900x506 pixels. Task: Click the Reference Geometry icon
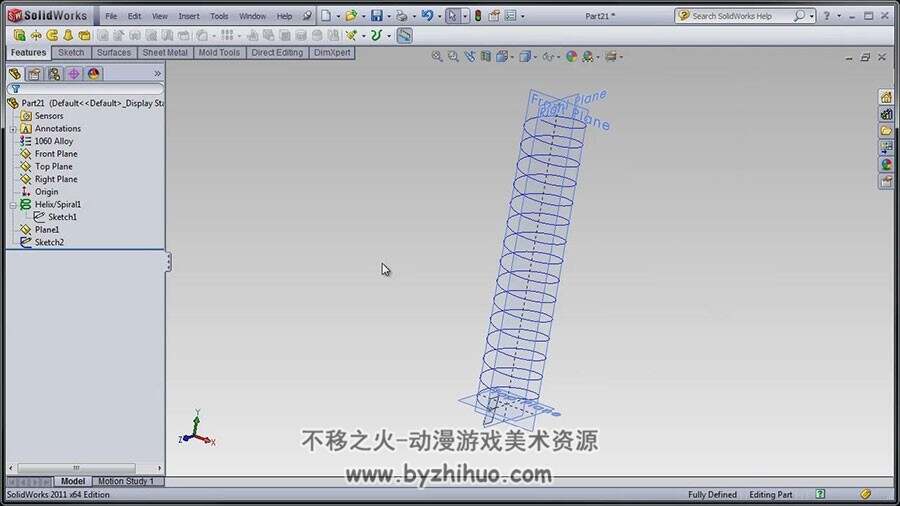click(351, 36)
